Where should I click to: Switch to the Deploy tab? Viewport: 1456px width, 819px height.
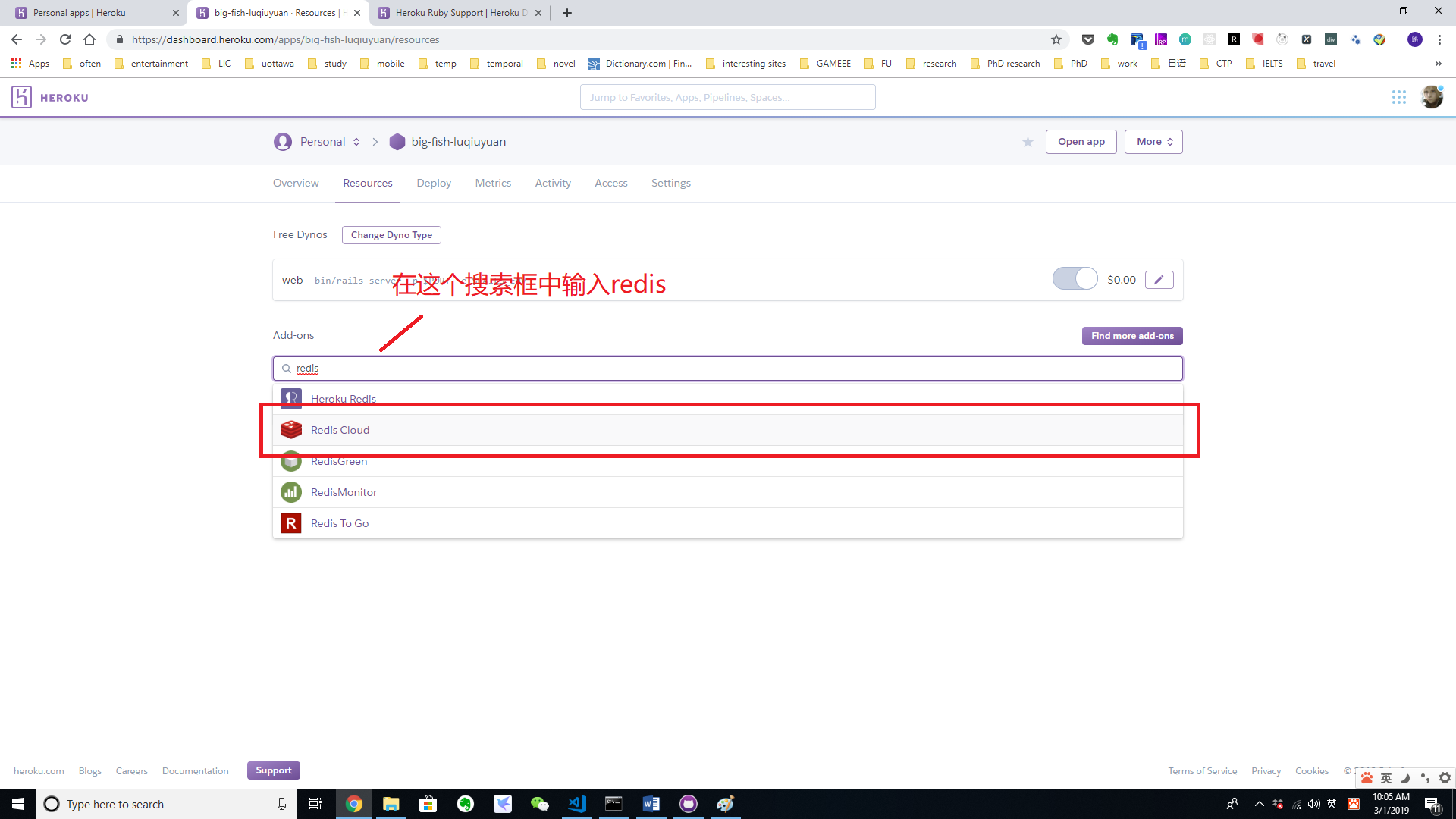(434, 183)
